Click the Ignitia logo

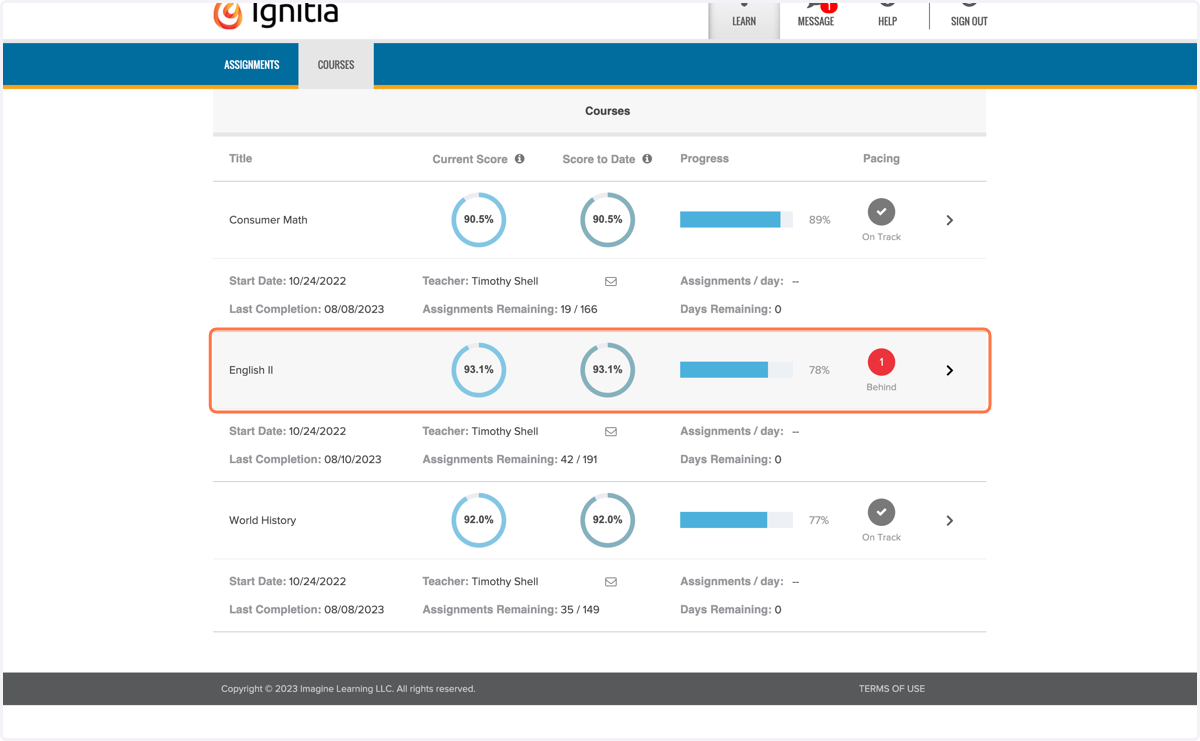pos(276,15)
